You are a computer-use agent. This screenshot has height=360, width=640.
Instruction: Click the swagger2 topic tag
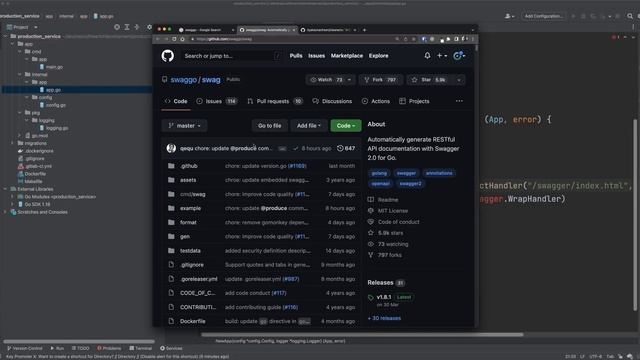tap(410, 184)
